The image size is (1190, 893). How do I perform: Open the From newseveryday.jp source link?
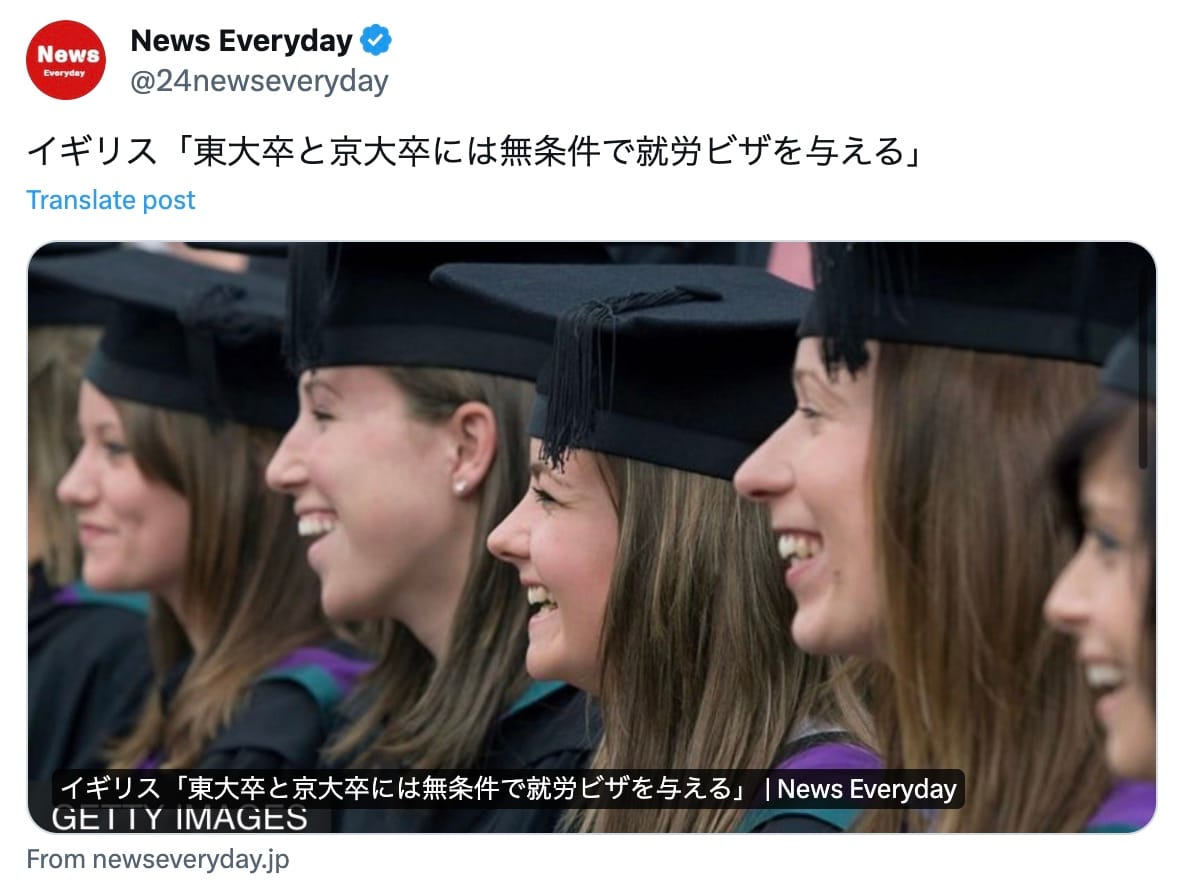click(x=158, y=859)
